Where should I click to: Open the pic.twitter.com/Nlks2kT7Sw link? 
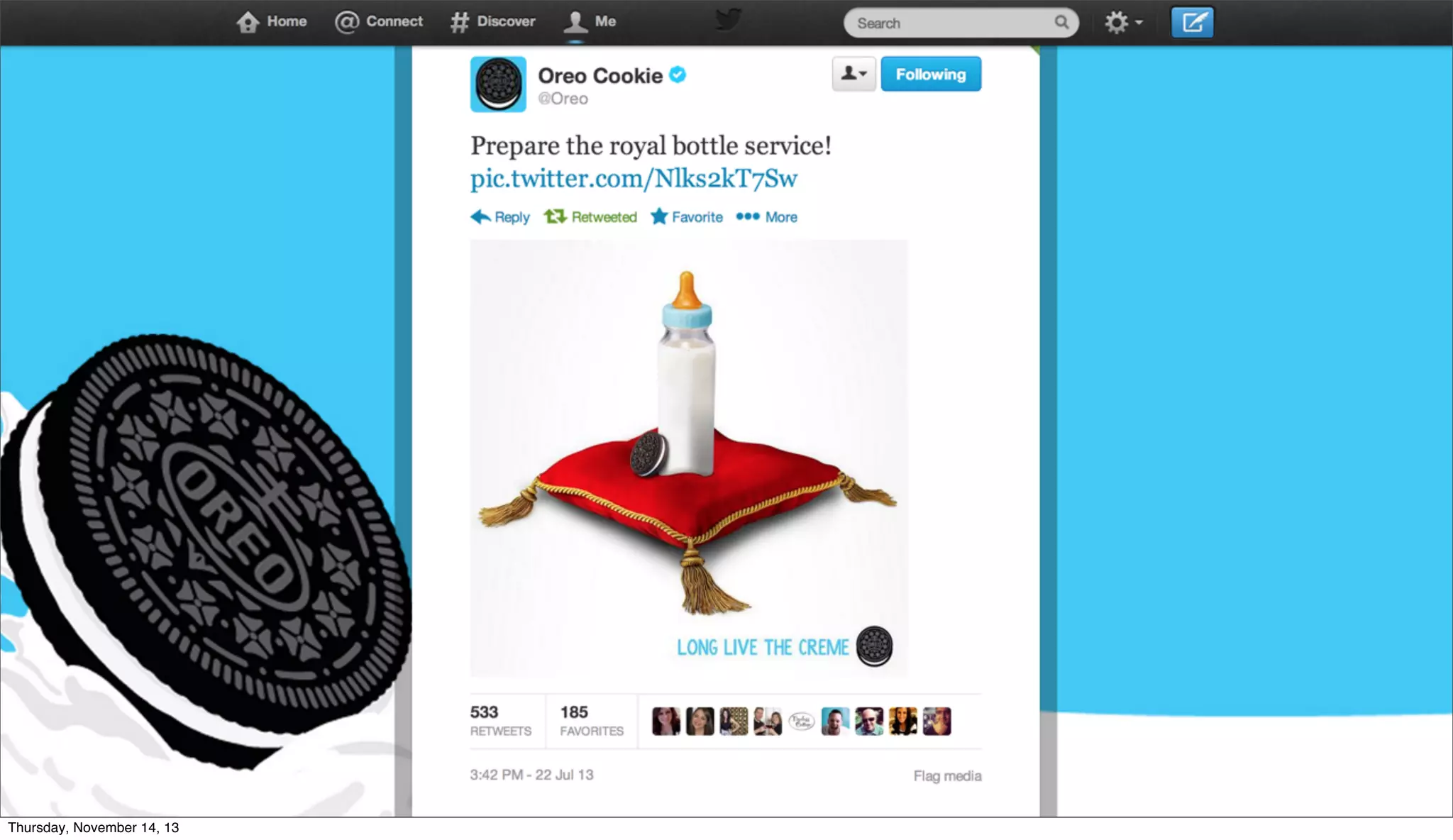[634, 178]
